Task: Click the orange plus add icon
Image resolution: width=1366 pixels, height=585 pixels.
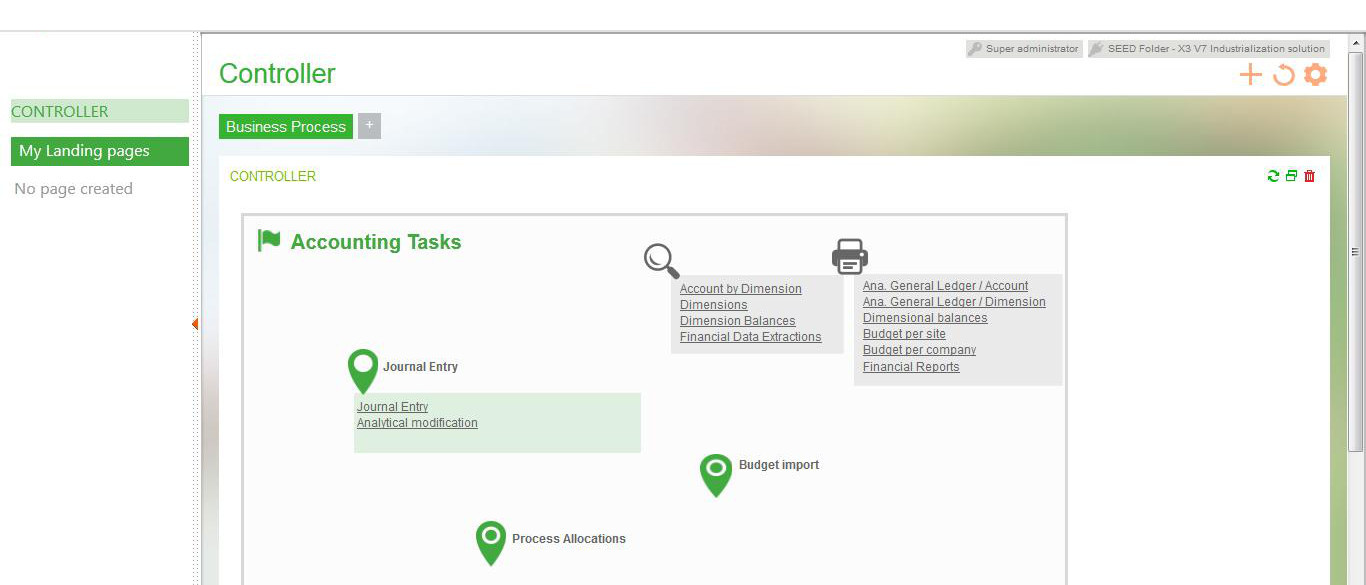Action: click(1250, 75)
